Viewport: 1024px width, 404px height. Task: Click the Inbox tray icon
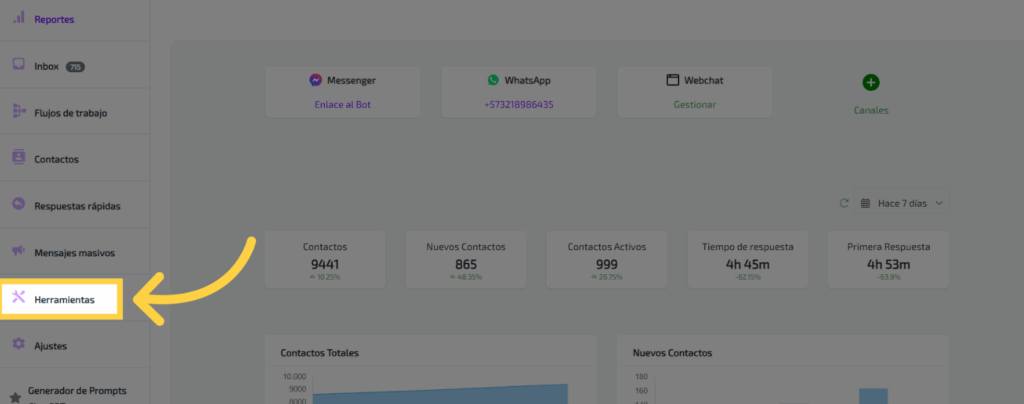pyautogui.click(x=18, y=65)
